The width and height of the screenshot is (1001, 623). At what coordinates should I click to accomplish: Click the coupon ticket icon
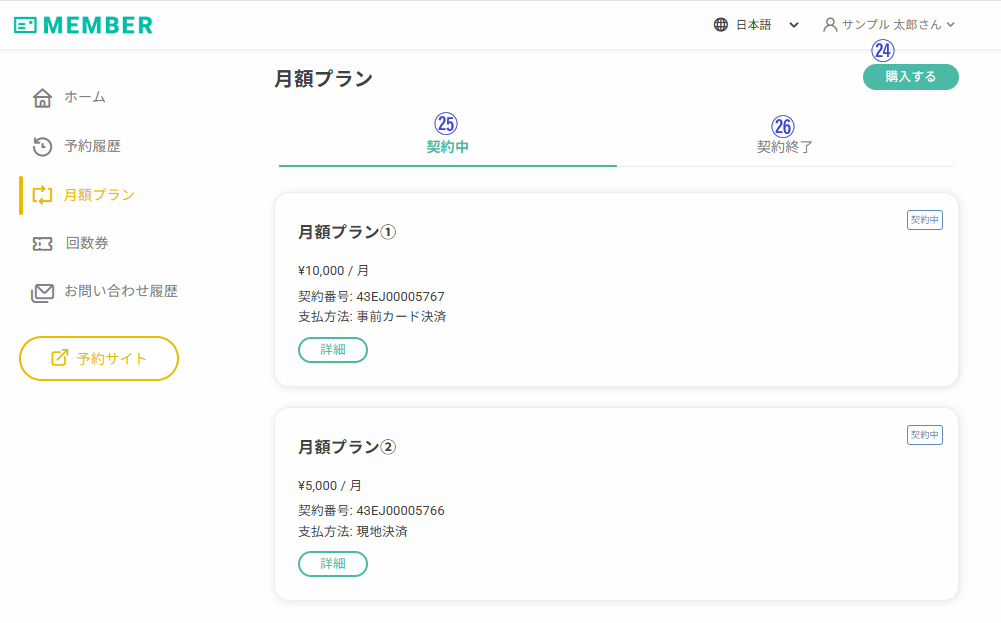(x=42, y=244)
